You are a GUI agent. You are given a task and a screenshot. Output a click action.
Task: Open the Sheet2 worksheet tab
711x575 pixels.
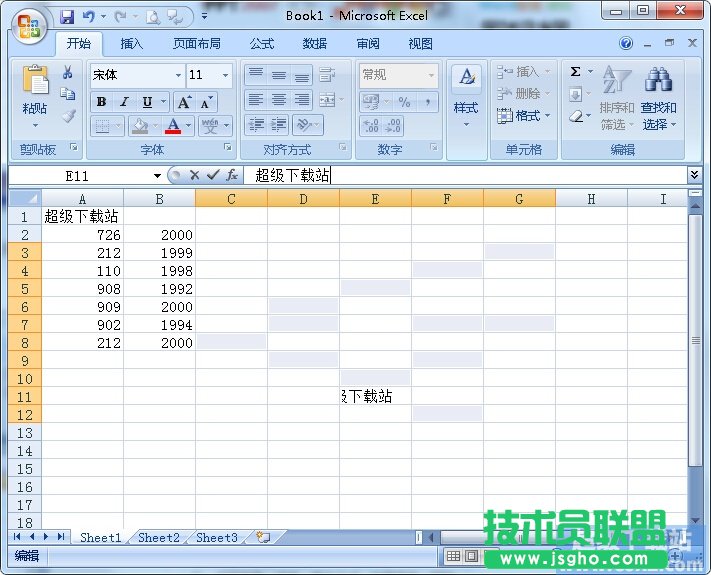(x=159, y=537)
